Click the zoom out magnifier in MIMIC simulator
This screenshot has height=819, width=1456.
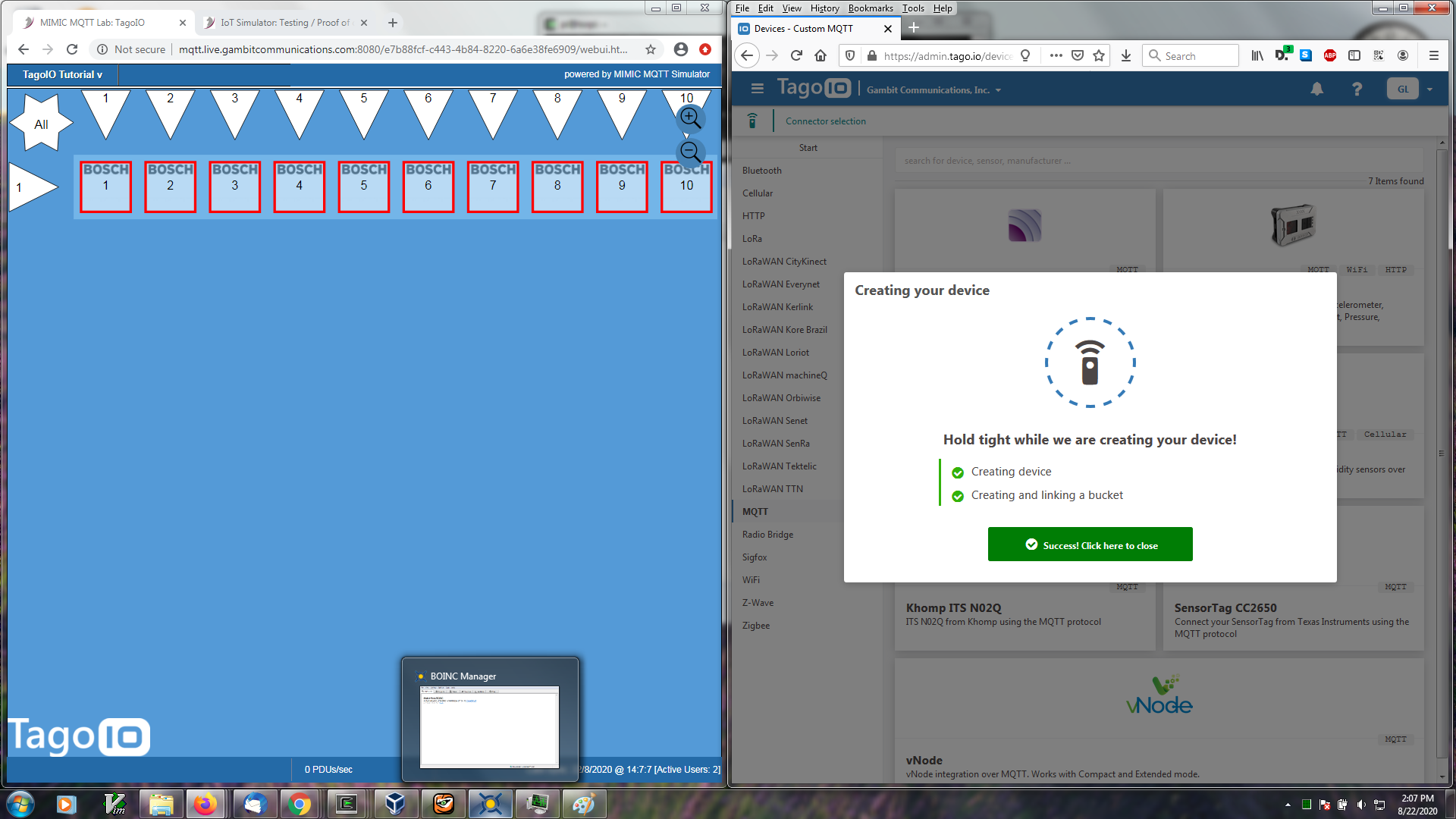690,152
